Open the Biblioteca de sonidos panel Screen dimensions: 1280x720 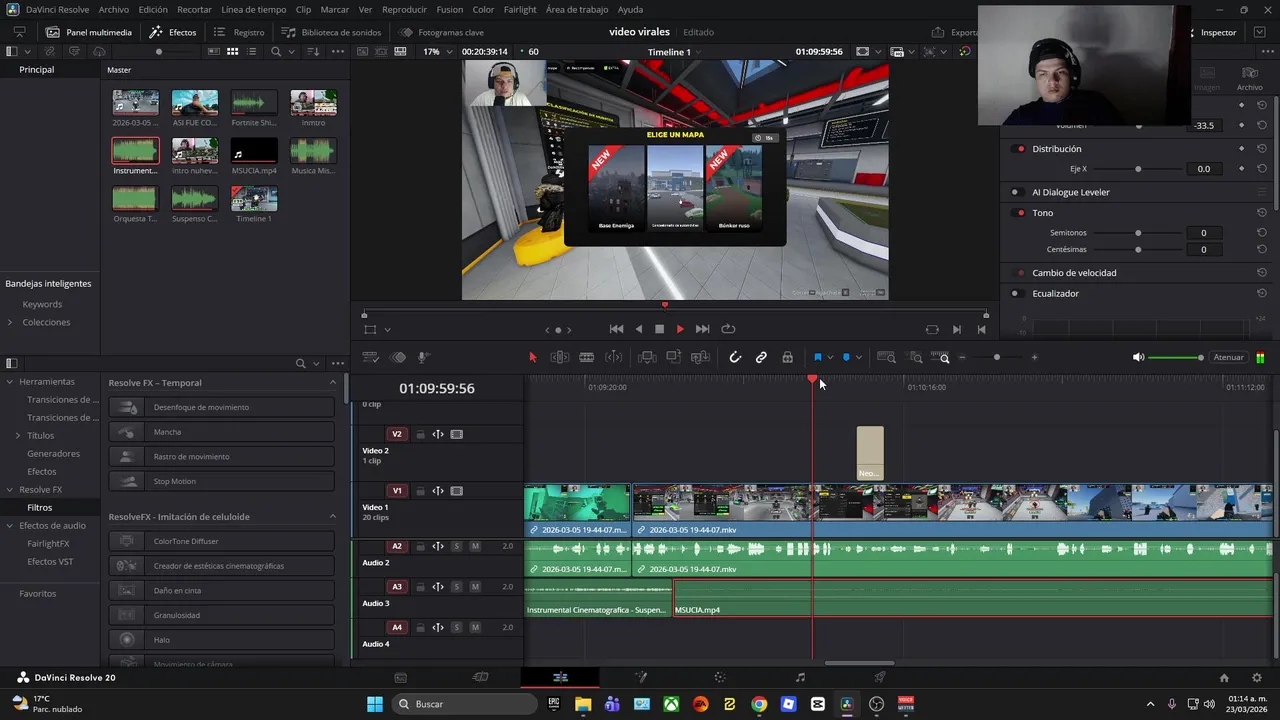coord(331,32)
